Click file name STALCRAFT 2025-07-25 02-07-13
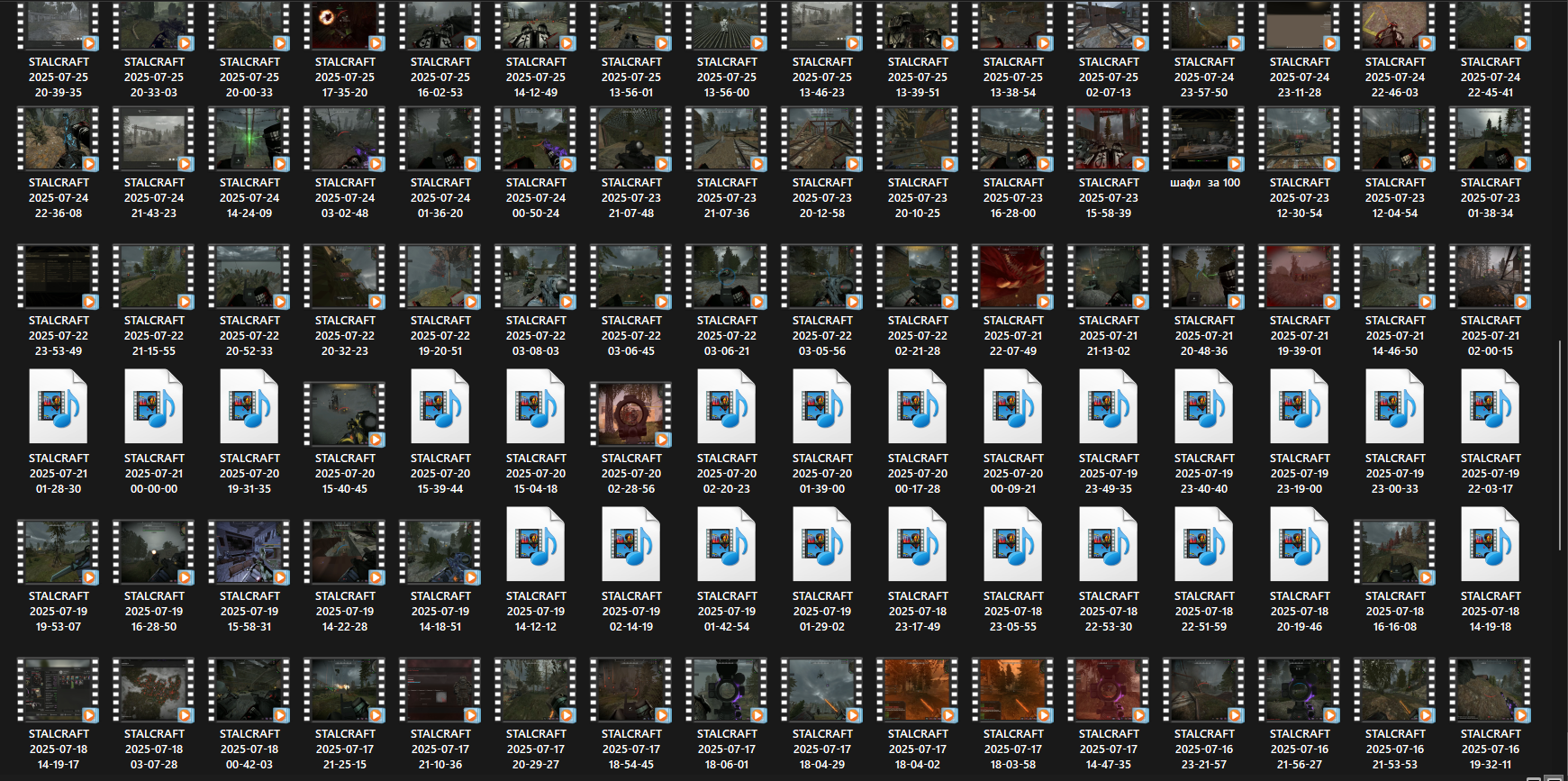This screenshot has width=1568, height=781. coord(1109,77)
